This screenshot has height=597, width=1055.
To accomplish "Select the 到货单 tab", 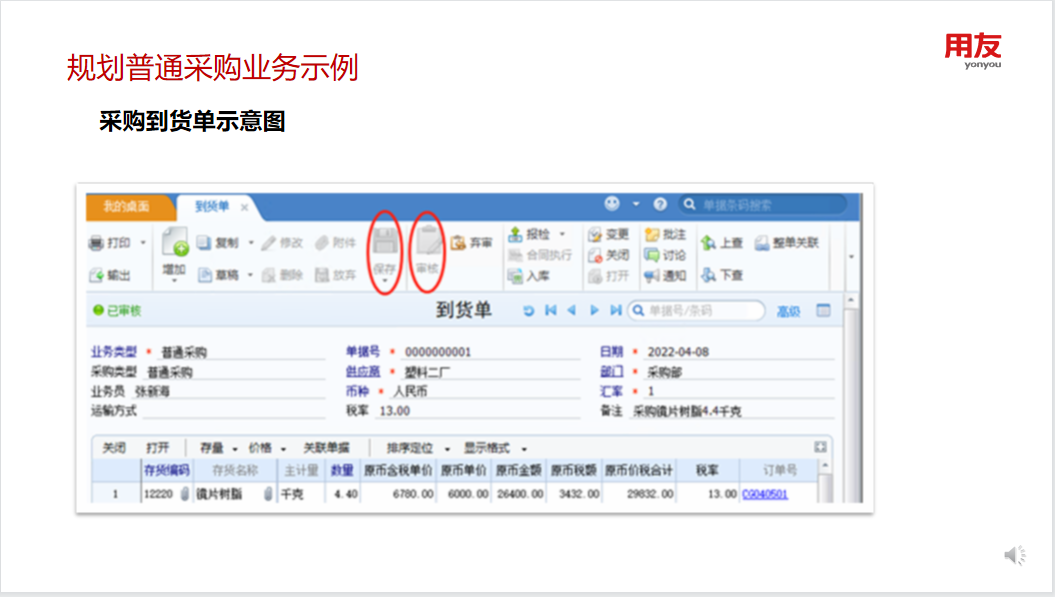I will point(212,207).
